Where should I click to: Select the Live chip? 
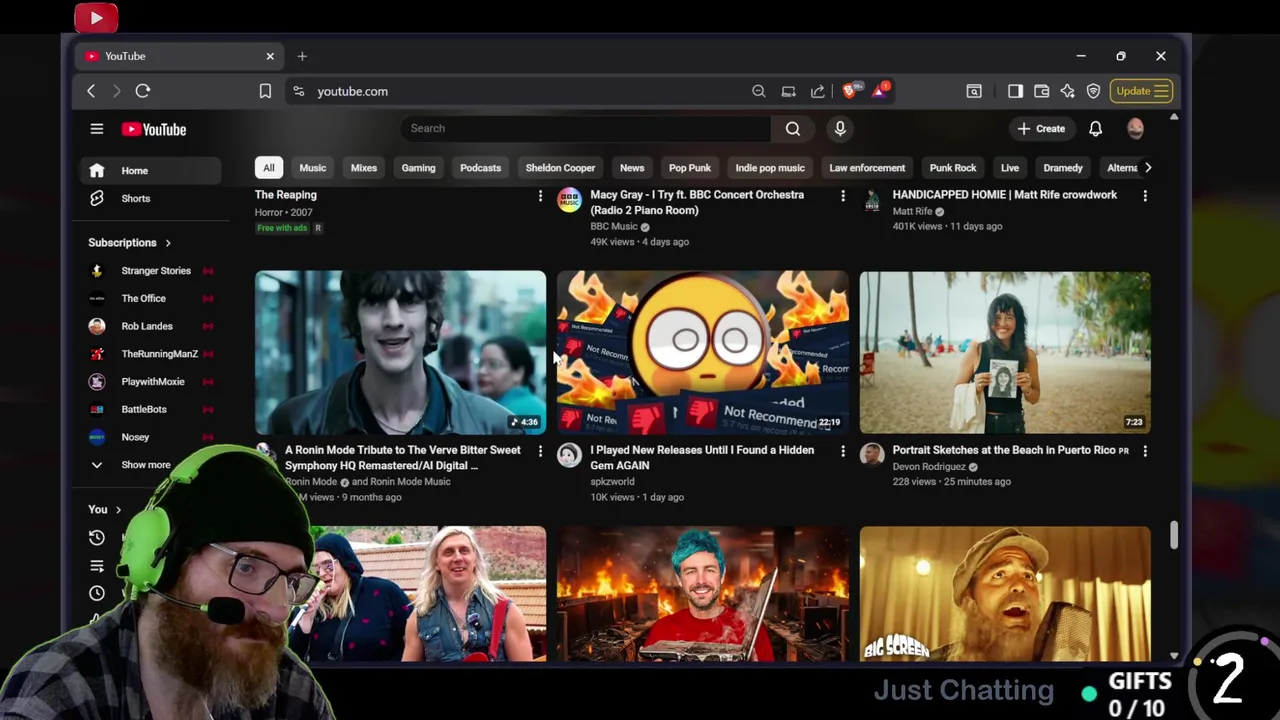coord(1010,168)
